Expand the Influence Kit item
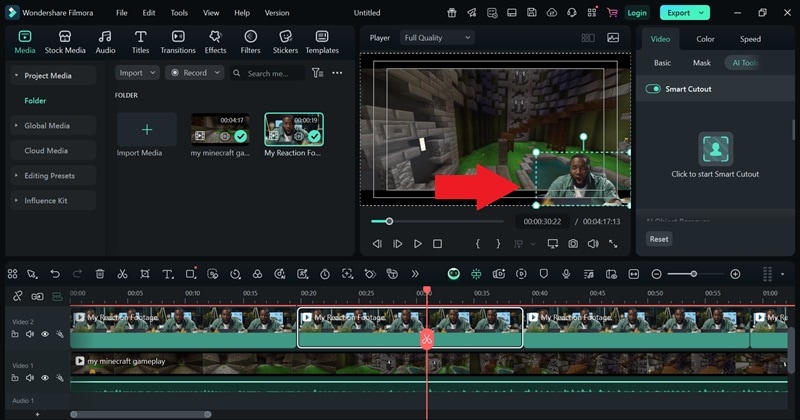The width and height of the screenshot is (800, 420). pos(16,201)
